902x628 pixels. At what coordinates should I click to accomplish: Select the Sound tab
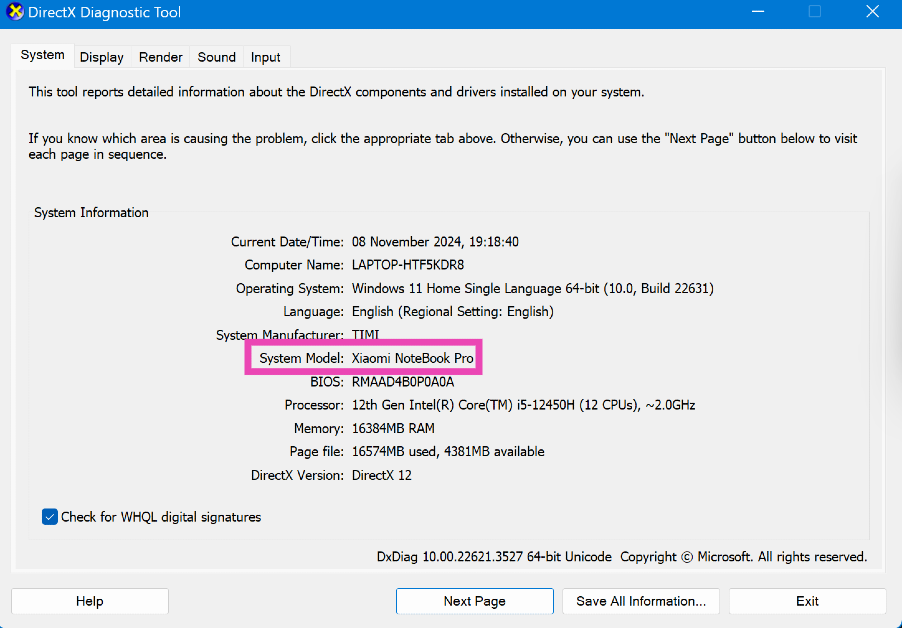coord(216,57)
